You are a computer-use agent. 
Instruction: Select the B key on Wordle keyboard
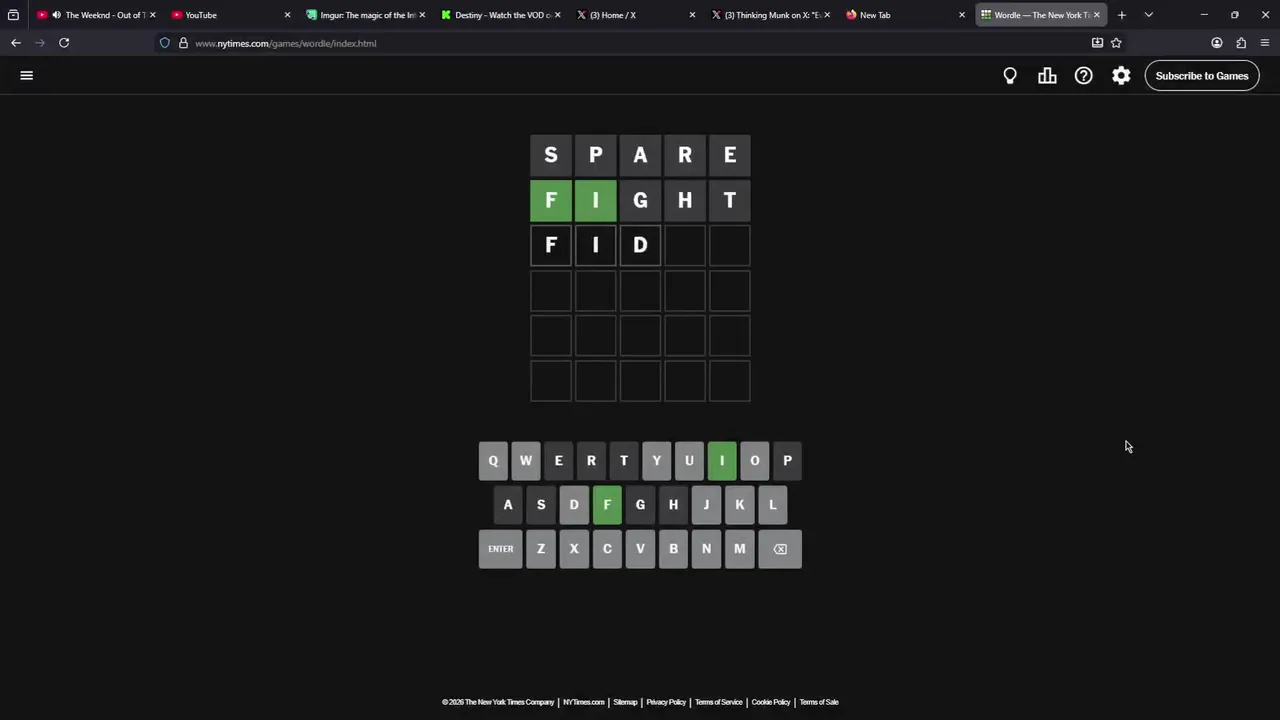click(673, 549)
